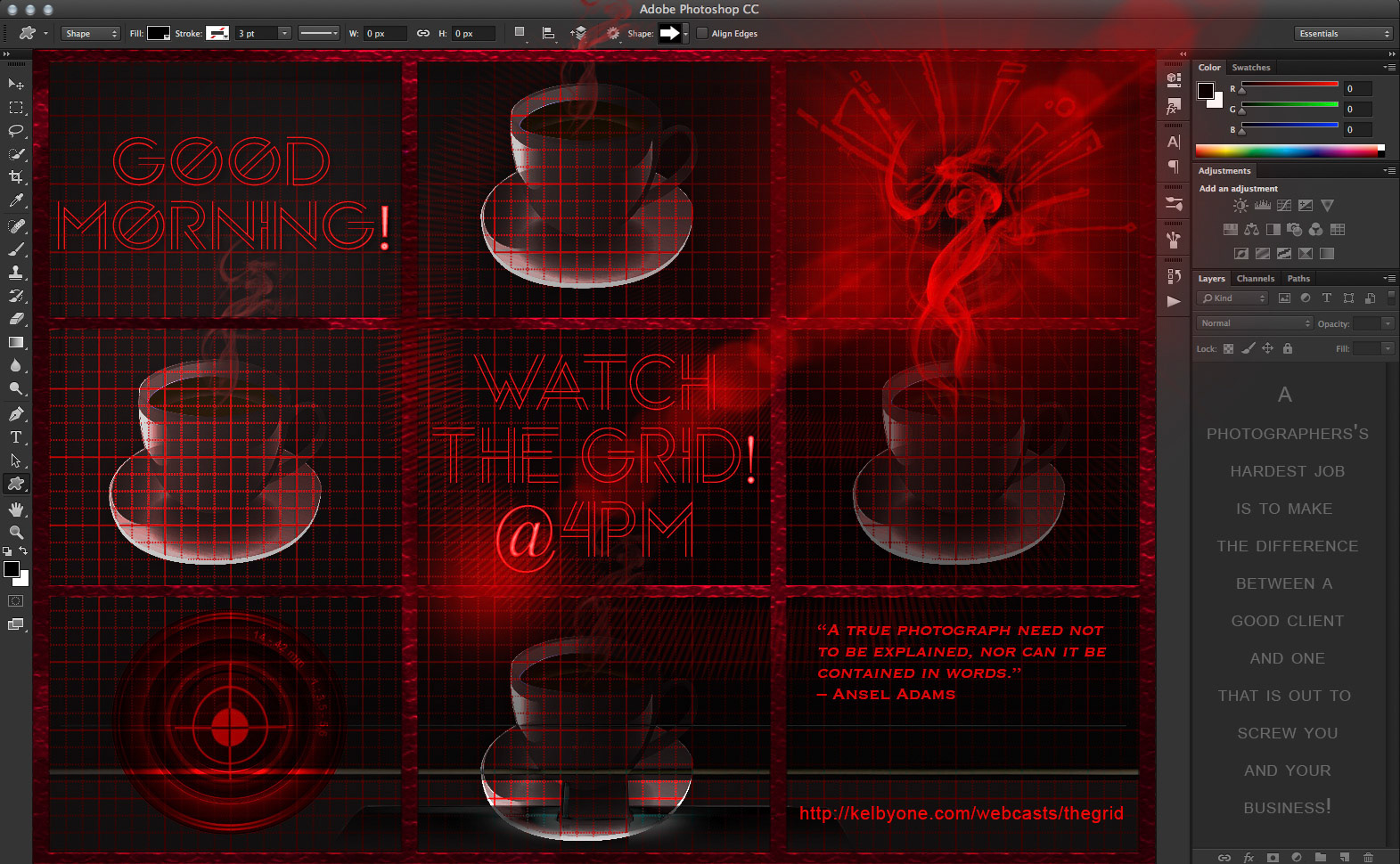Select the Move tool
Screen dimensions: 1400x864
(x=16, y=84)
